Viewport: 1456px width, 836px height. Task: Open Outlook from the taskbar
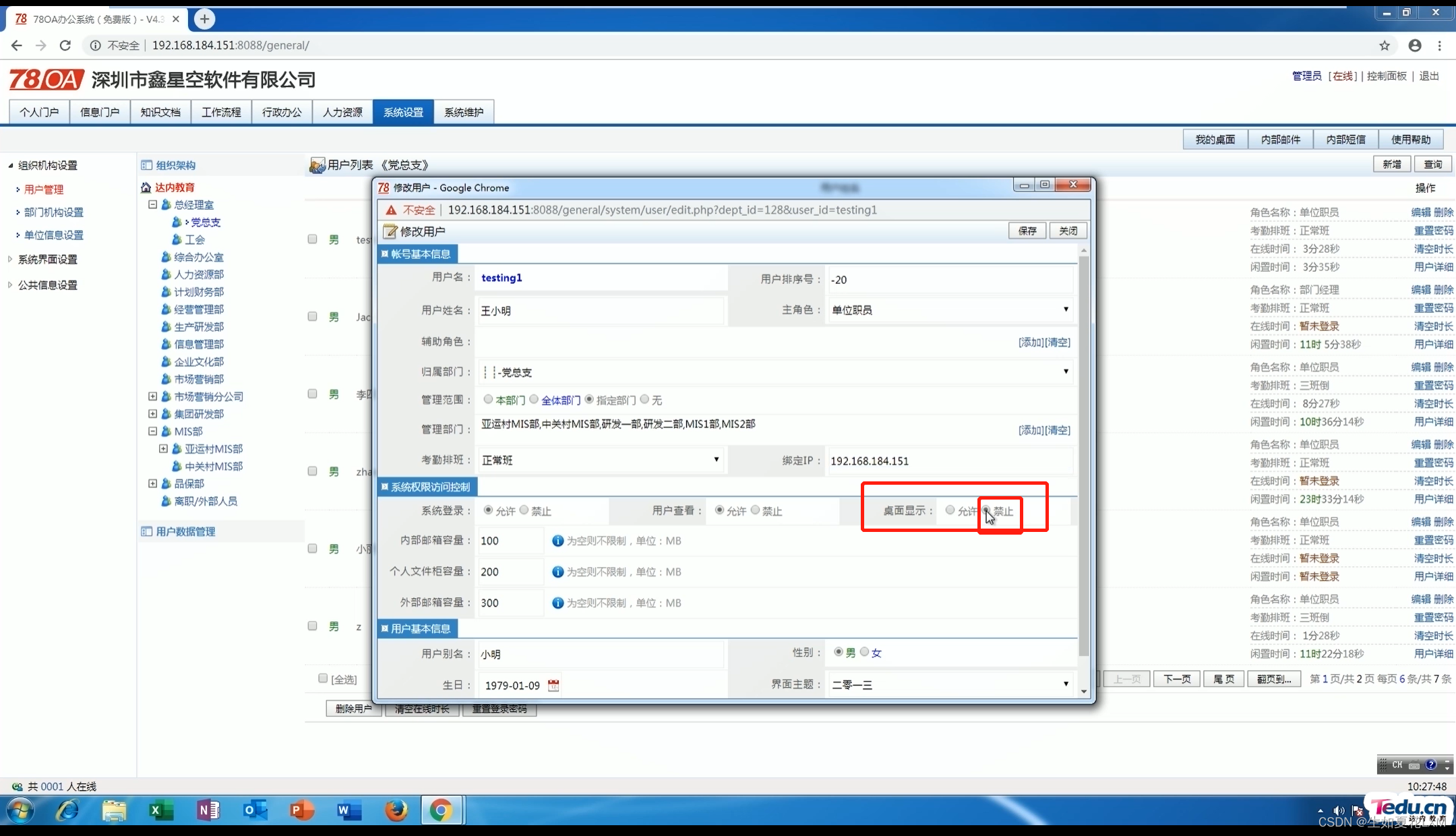(255, 810)
